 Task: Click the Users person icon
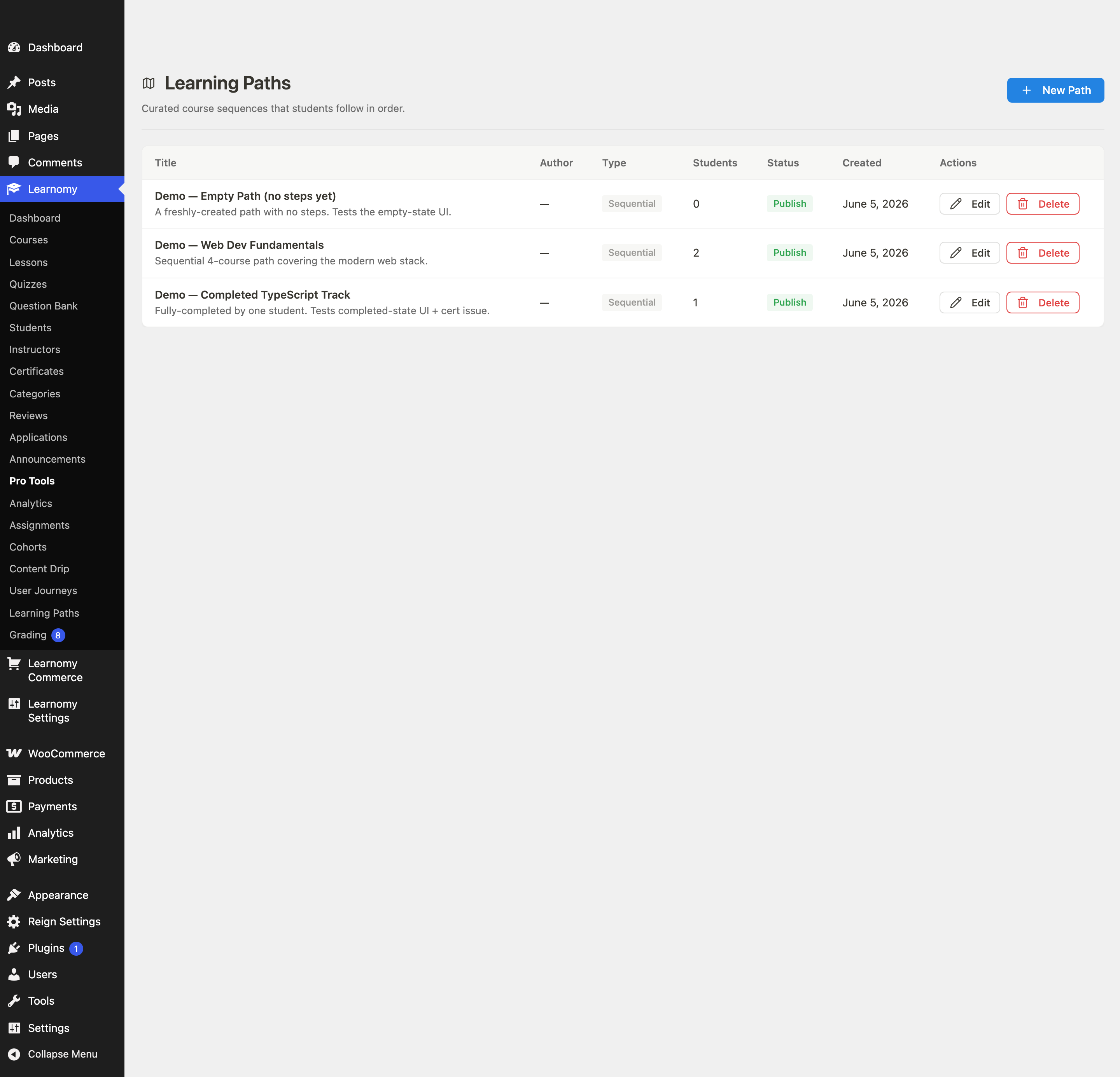(14, 974)
